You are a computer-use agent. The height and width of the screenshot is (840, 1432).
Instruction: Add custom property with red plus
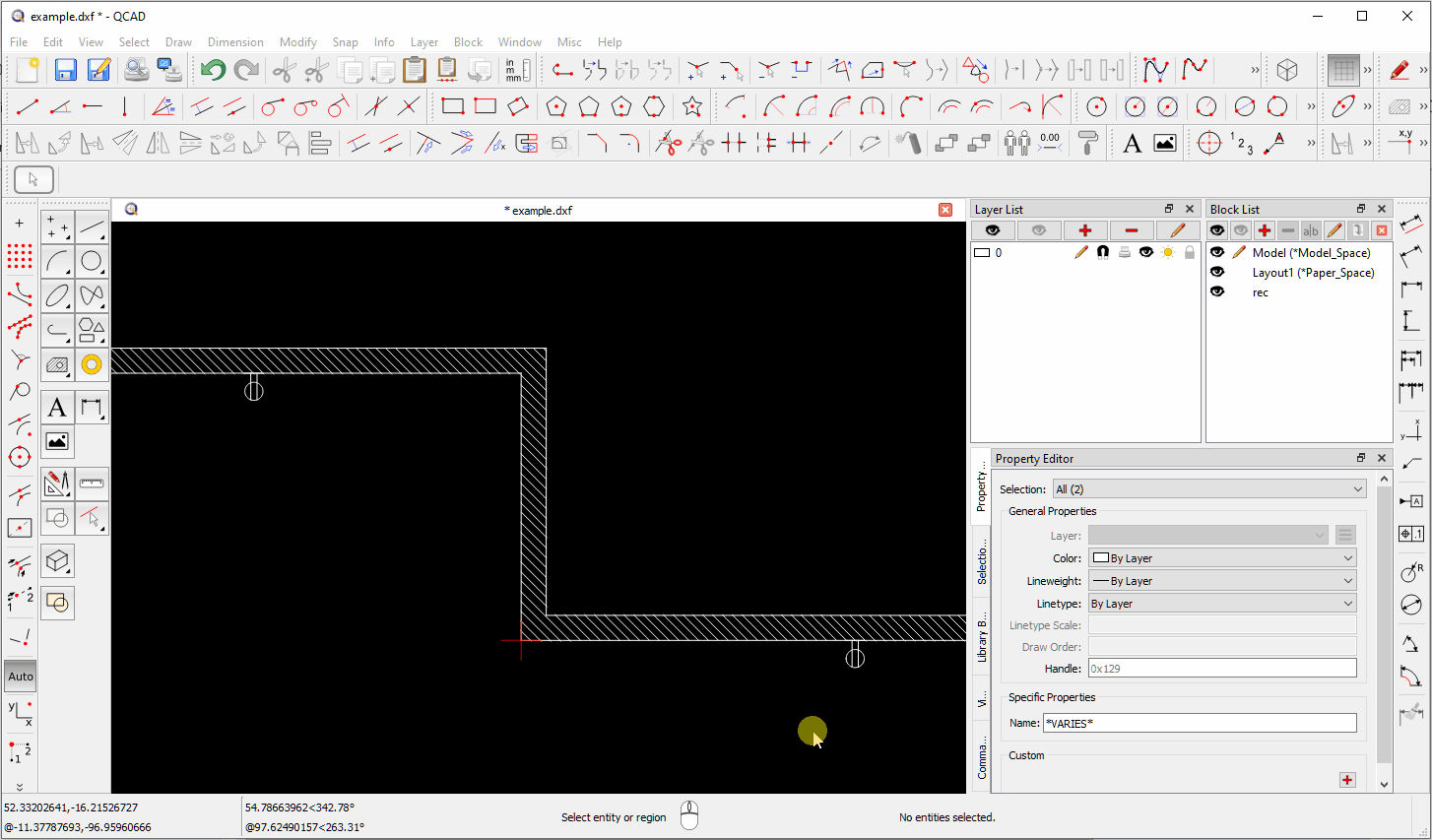[x=1347, y=780]
